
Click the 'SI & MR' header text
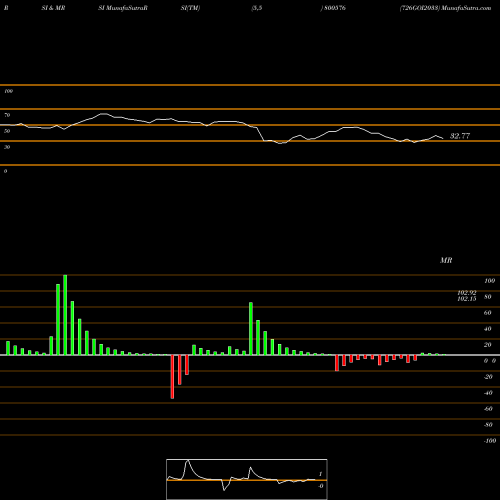click(x=53, y=8)
